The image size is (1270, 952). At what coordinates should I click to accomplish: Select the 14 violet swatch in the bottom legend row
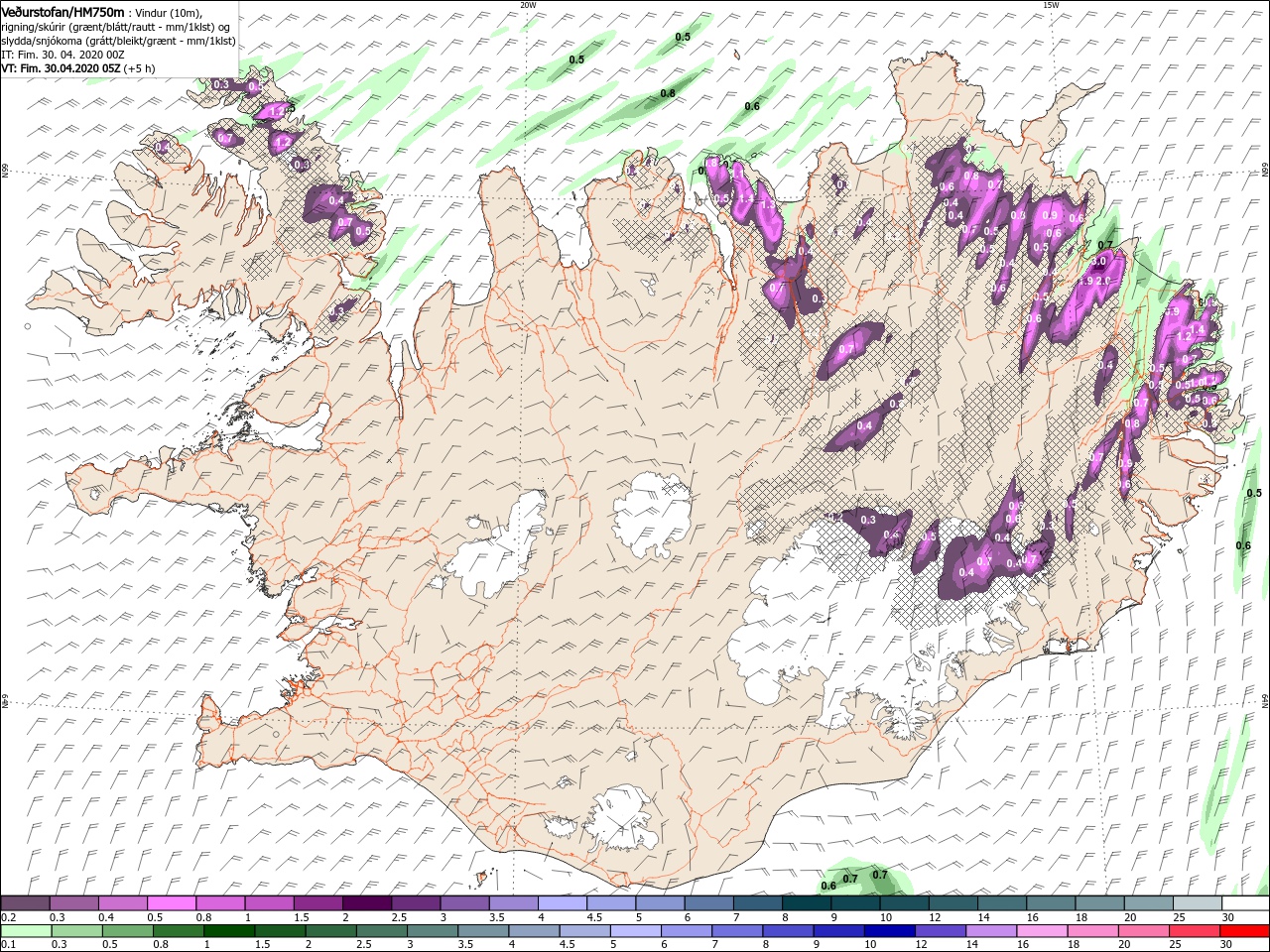click(989, 931)
